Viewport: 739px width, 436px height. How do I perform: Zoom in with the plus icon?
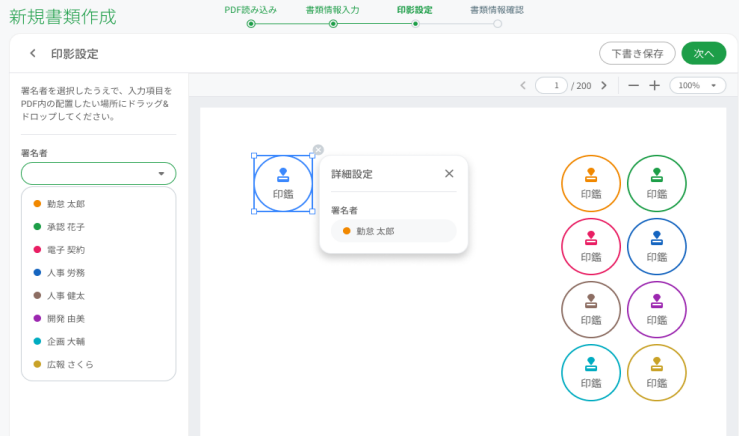pyautogui.click(x=654, y=85)
